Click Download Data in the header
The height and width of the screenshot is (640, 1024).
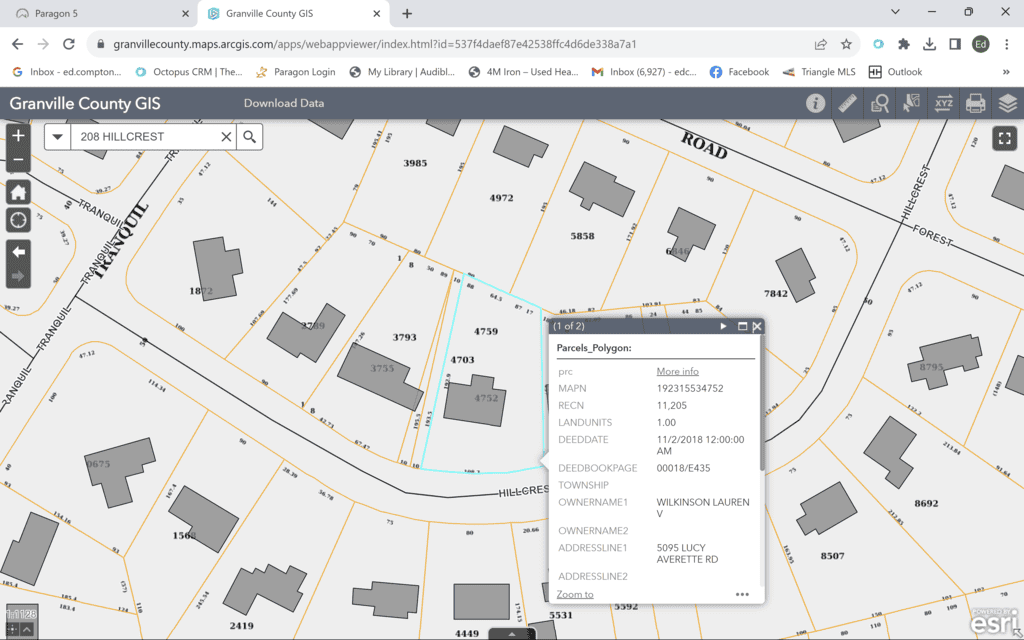point(284,103)
